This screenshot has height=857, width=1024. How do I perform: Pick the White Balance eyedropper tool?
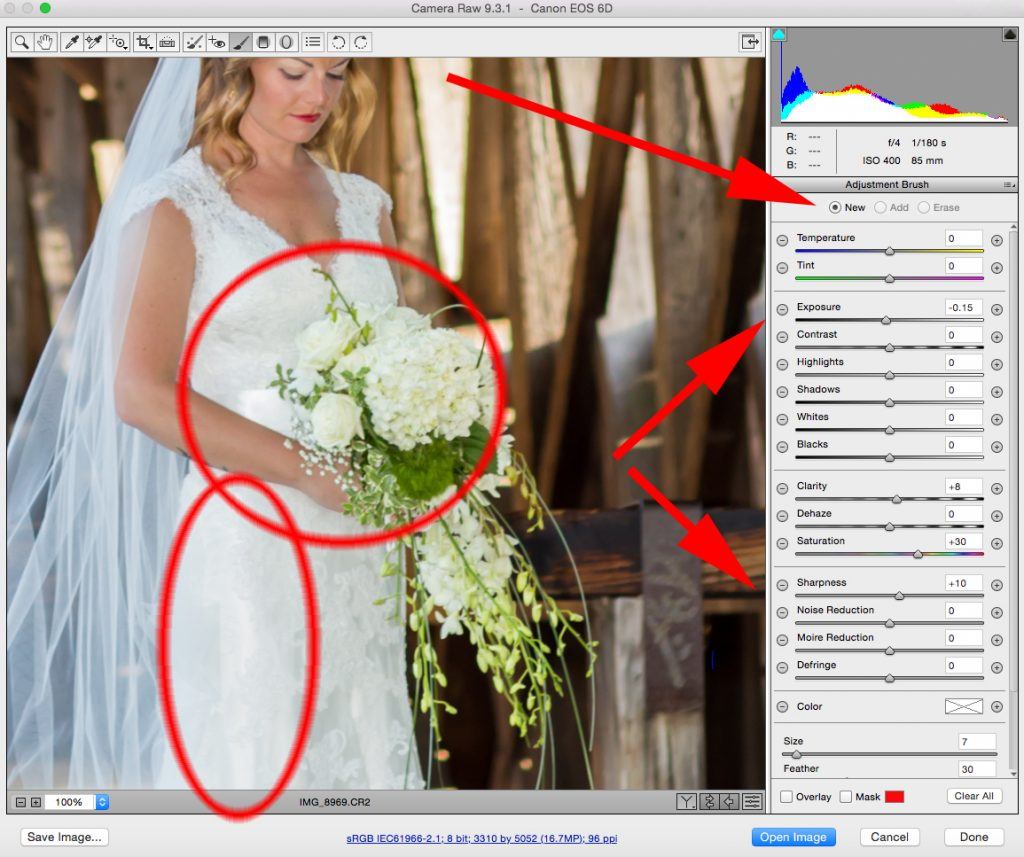pos(72,42)
